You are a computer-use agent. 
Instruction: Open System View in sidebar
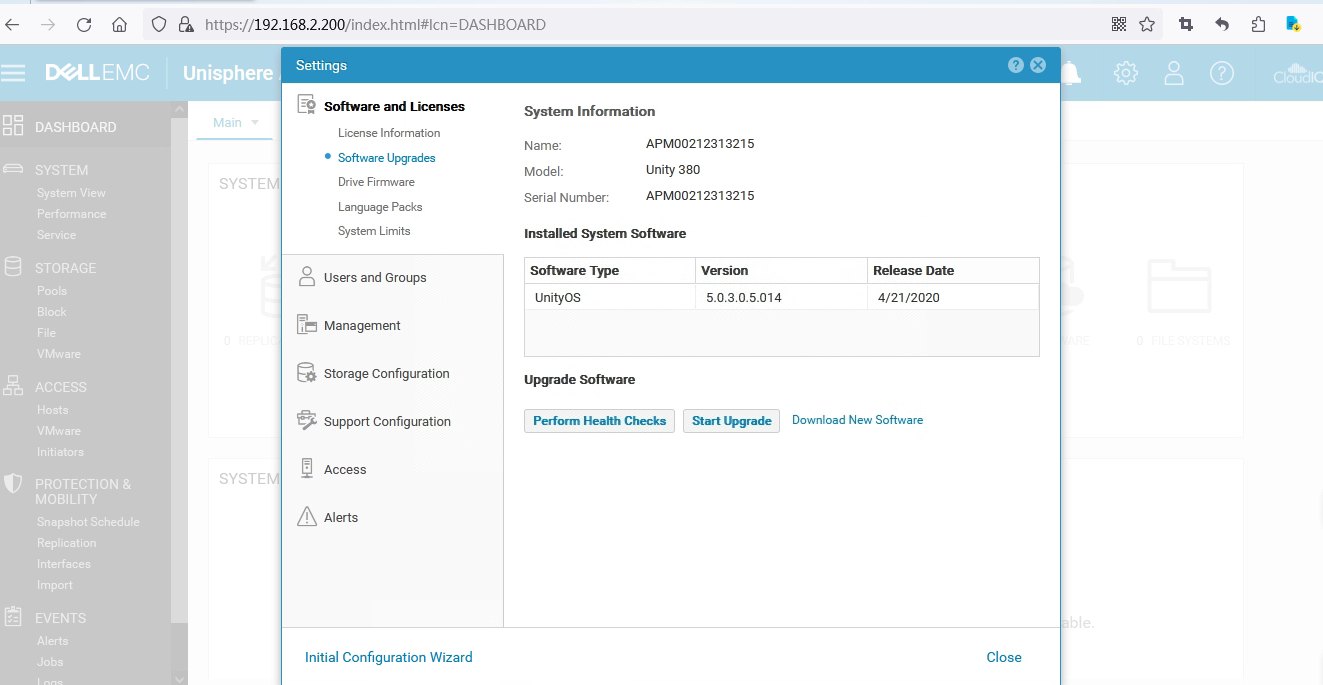click(71, 193)
